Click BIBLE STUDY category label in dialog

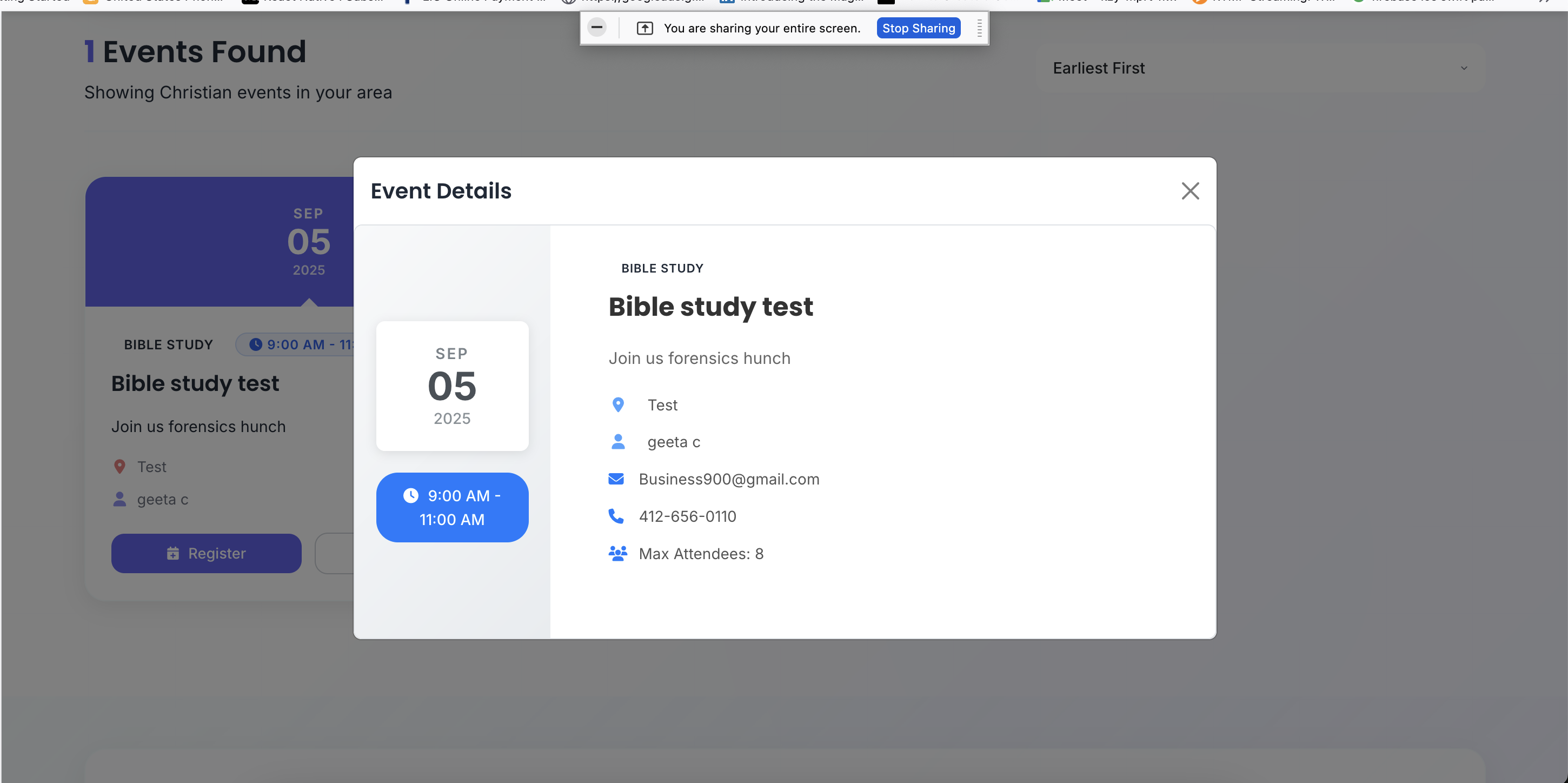(x=662, y=269)
